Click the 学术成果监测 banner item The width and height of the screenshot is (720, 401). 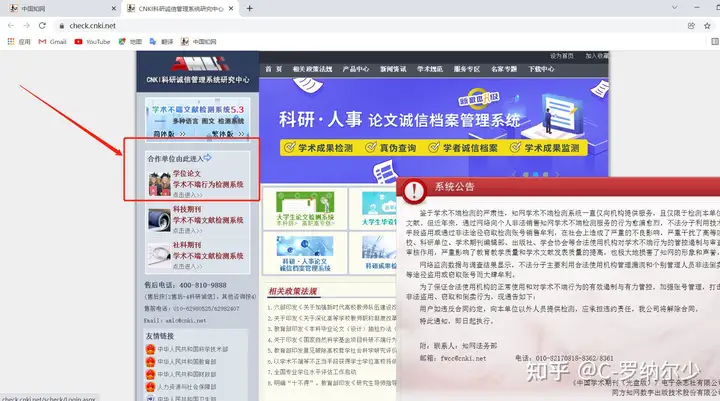pyautogui.click(x=545, y=148)
